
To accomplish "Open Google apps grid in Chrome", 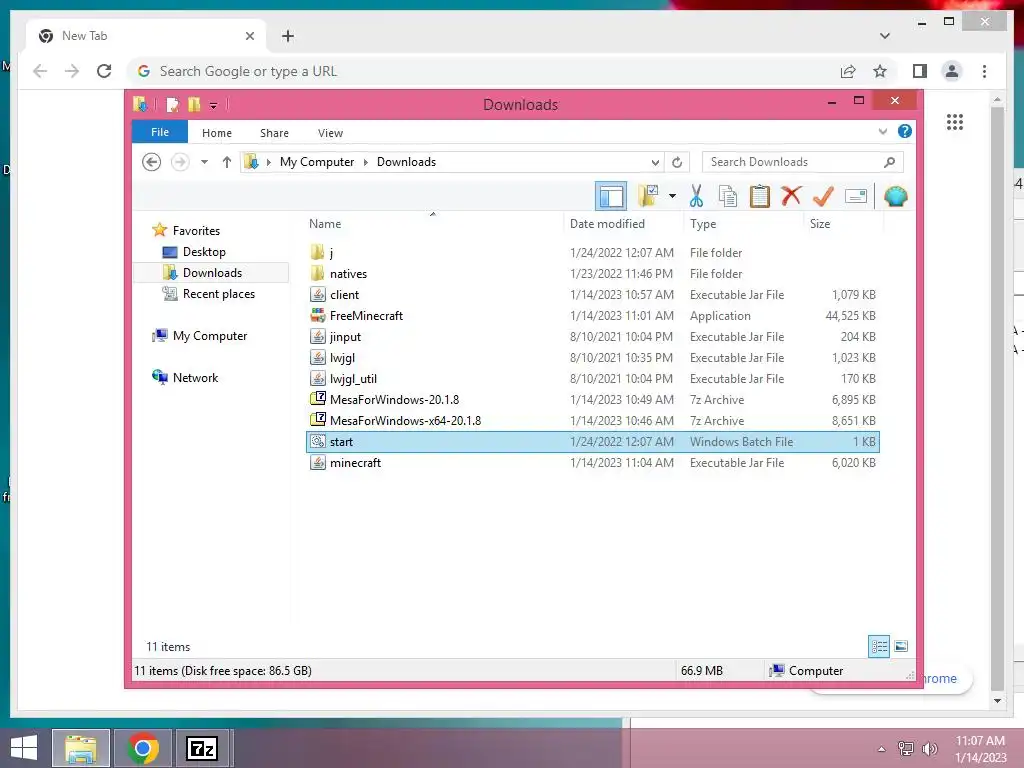I will [x=955, y=122].
